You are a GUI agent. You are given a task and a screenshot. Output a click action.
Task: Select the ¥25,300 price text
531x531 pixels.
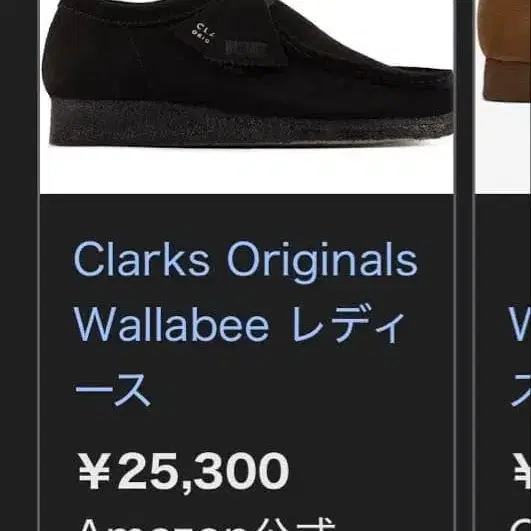[183, 471]
